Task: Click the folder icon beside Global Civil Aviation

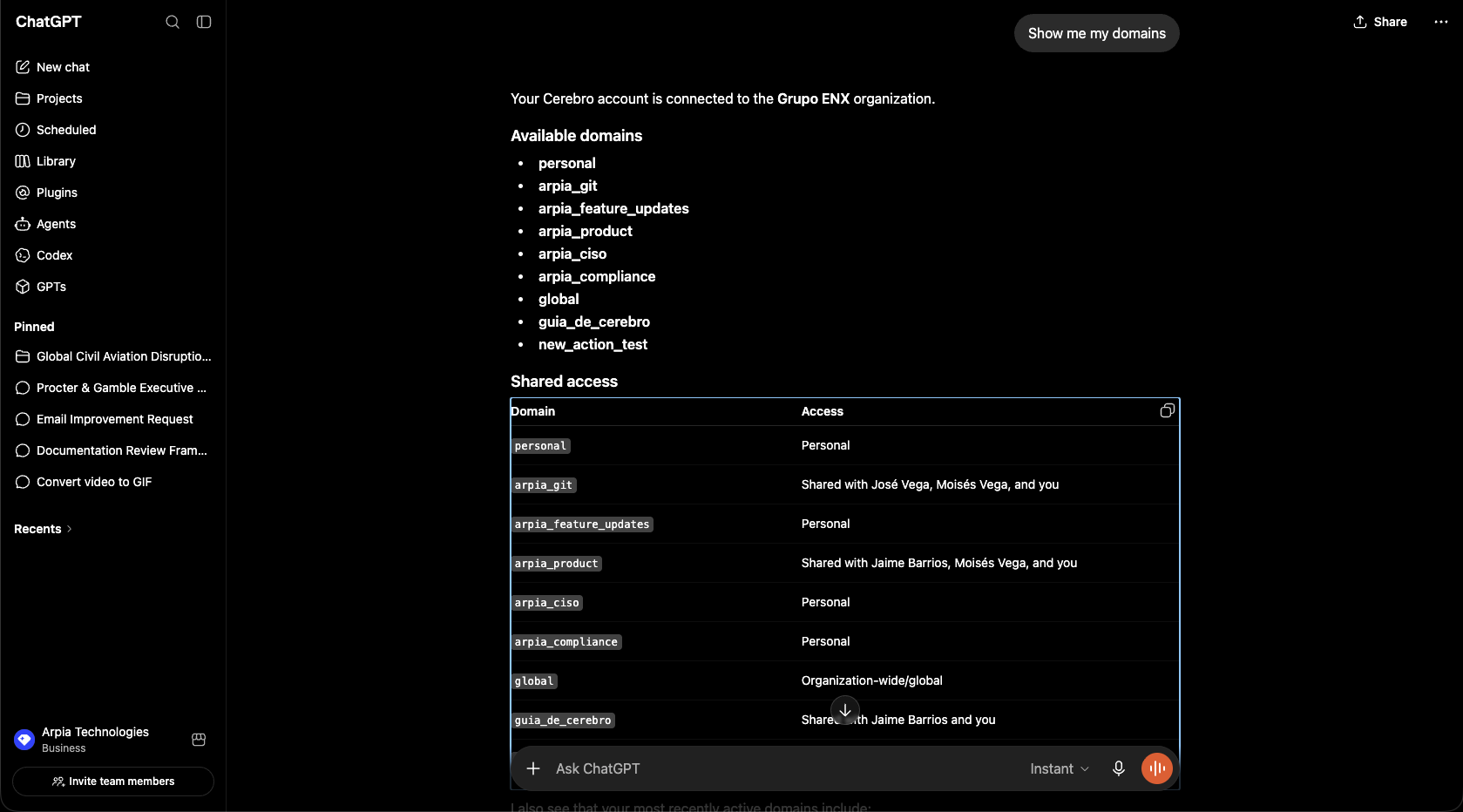Action: tap(23, 356)
